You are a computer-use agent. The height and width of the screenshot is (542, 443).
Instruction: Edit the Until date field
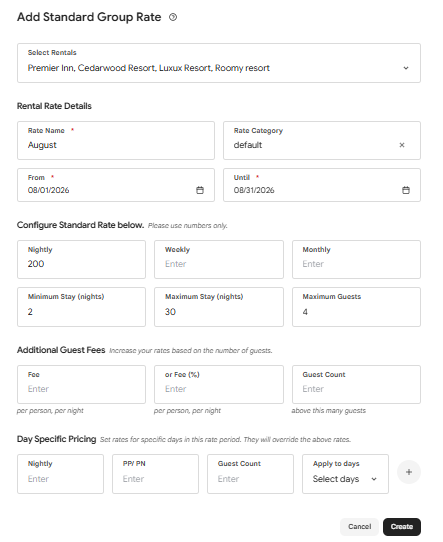[x=322, y=185]
